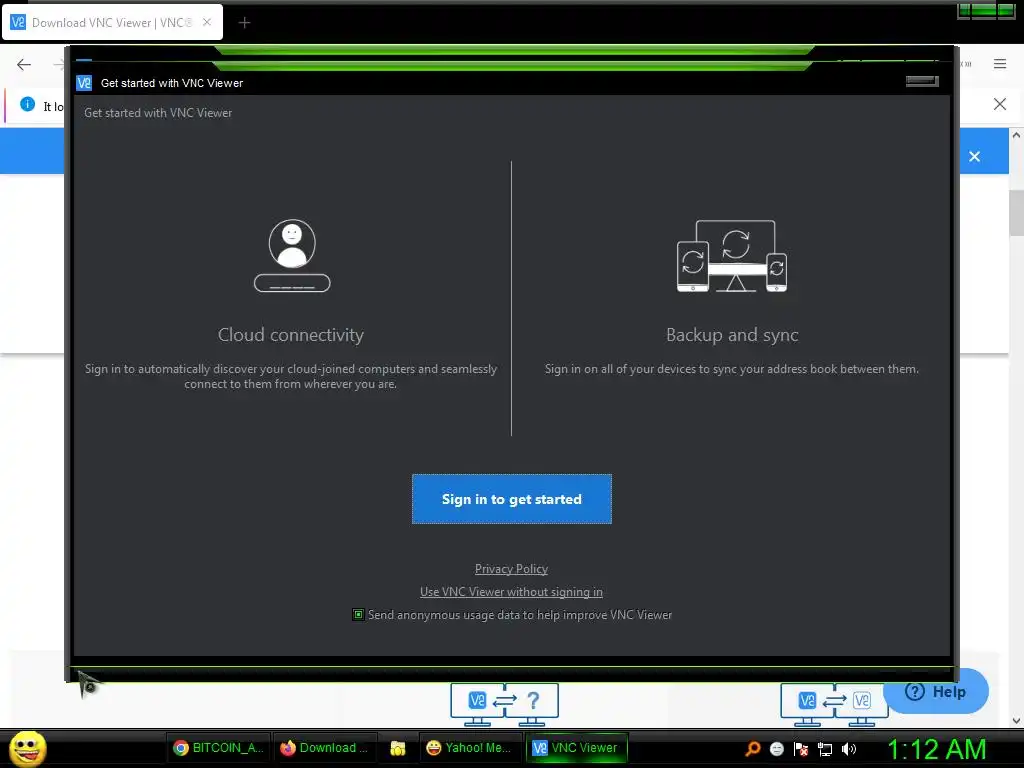Dismiss the browser info notification bar

(x=1000, y=104)
